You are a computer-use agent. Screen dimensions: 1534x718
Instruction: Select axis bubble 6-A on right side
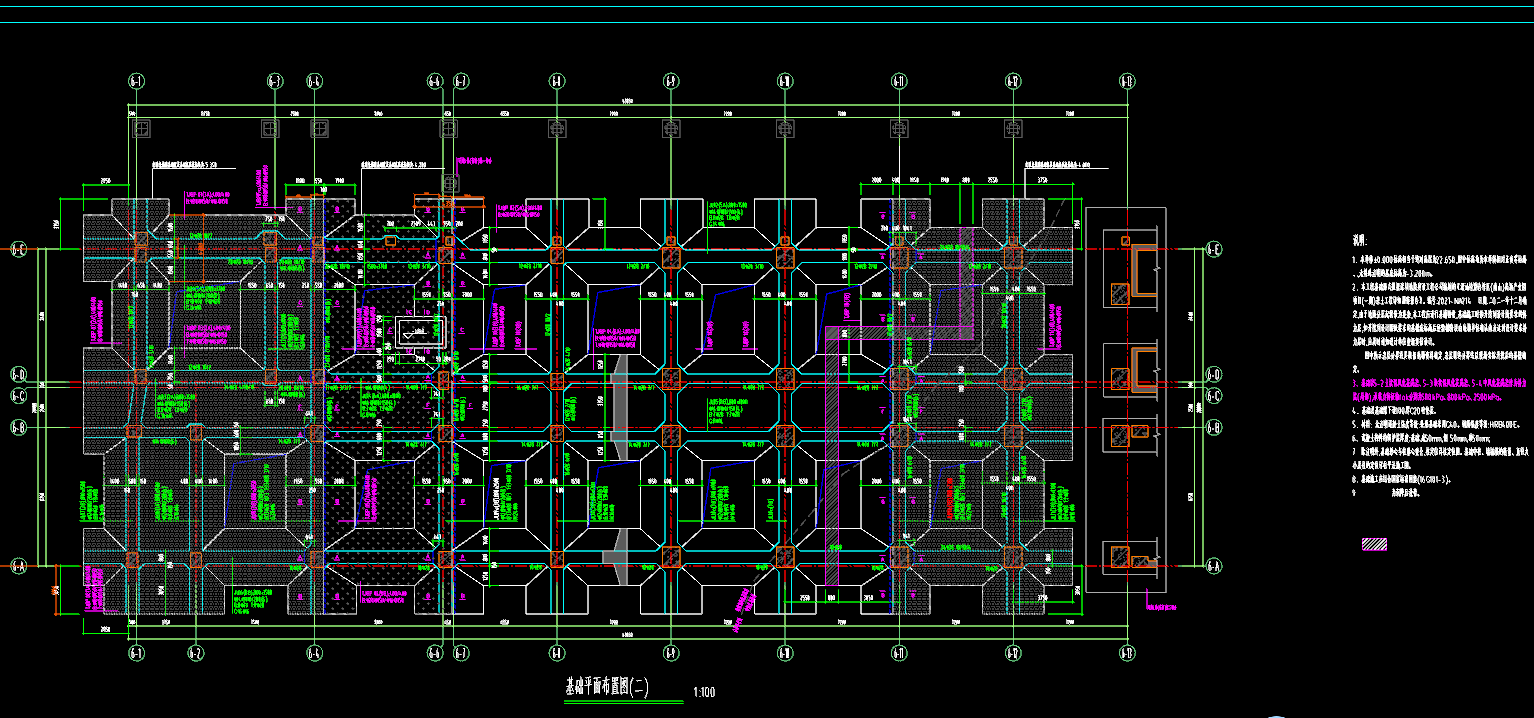pos(1213,566)
